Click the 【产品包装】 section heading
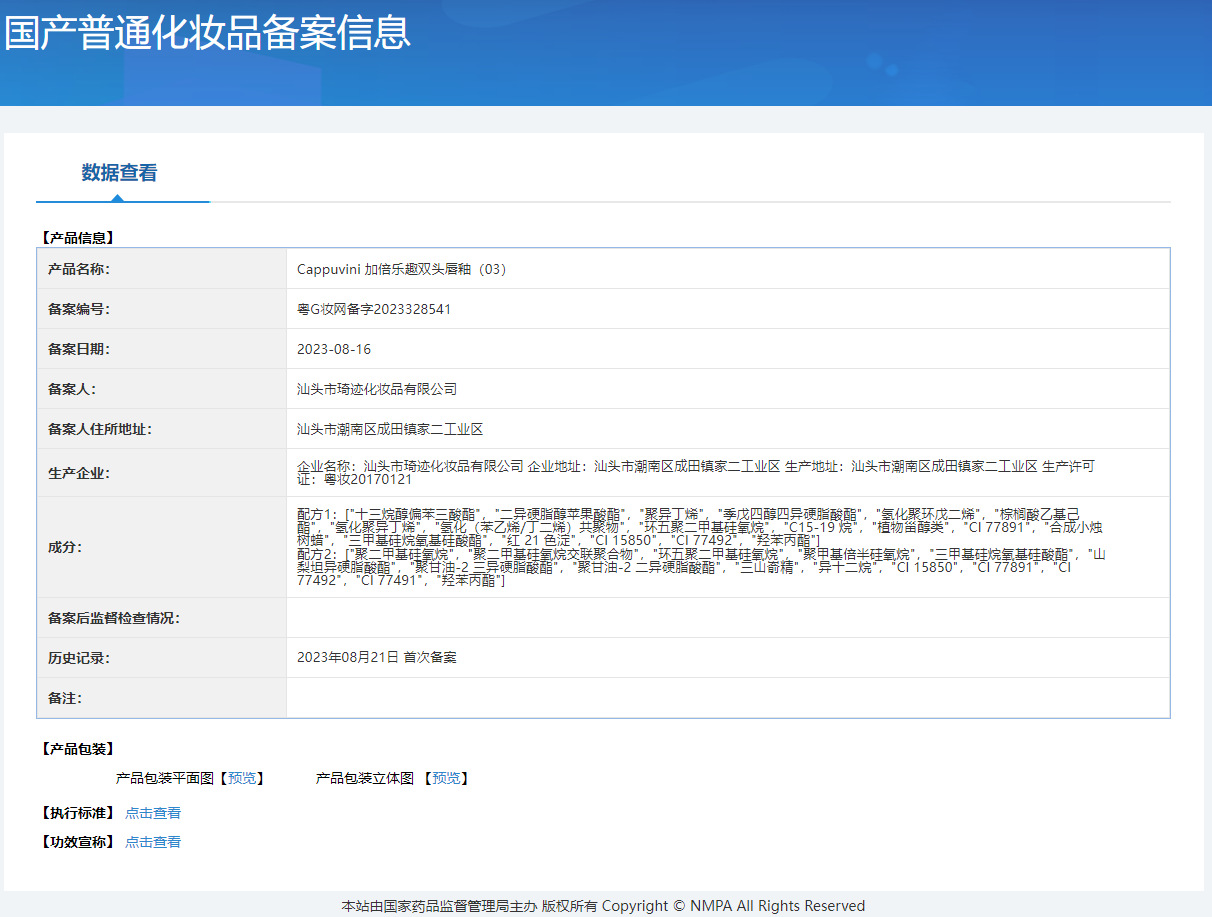1212x917 pixels. point(78,749)
